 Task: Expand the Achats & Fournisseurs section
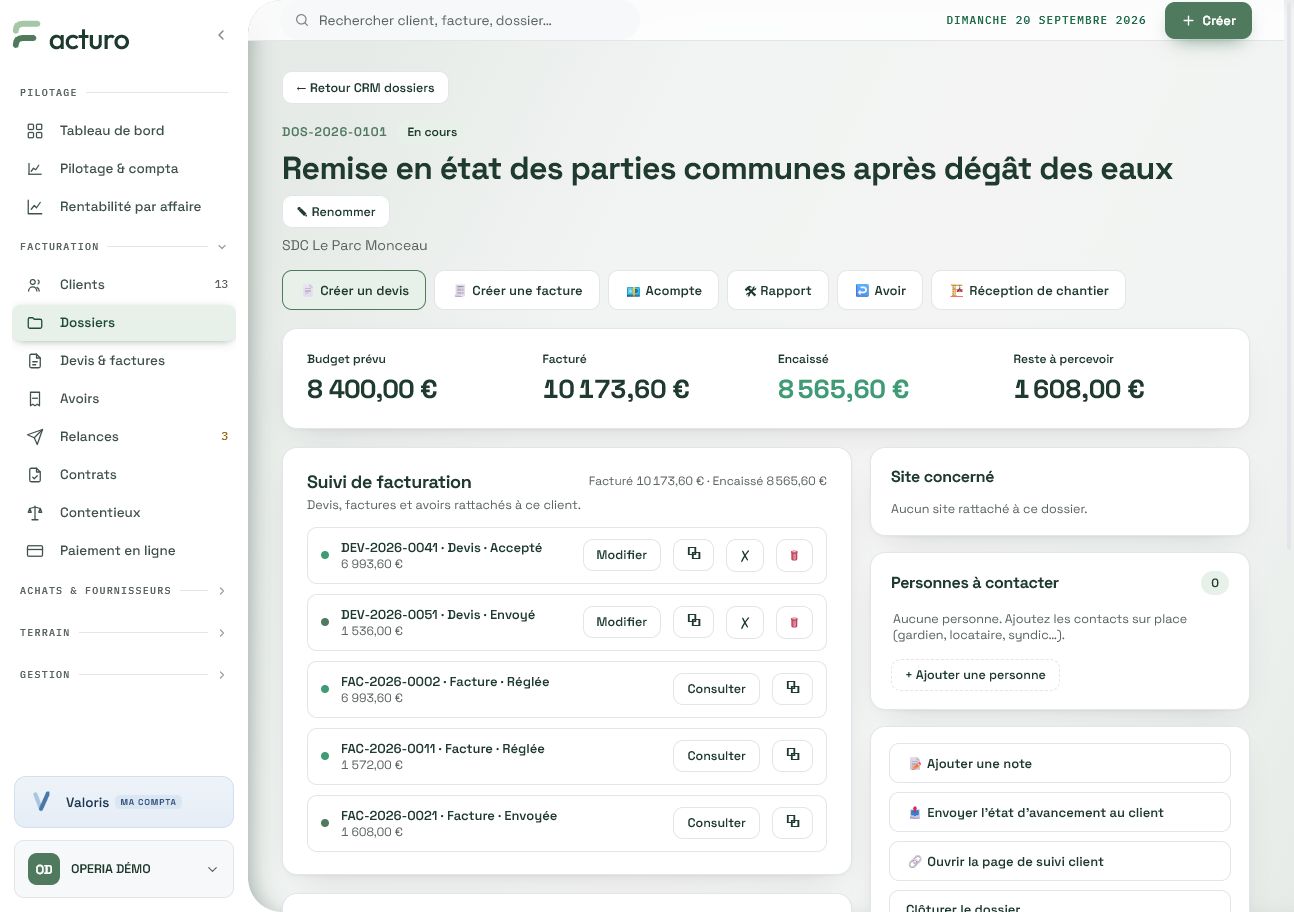pos(222,591)
